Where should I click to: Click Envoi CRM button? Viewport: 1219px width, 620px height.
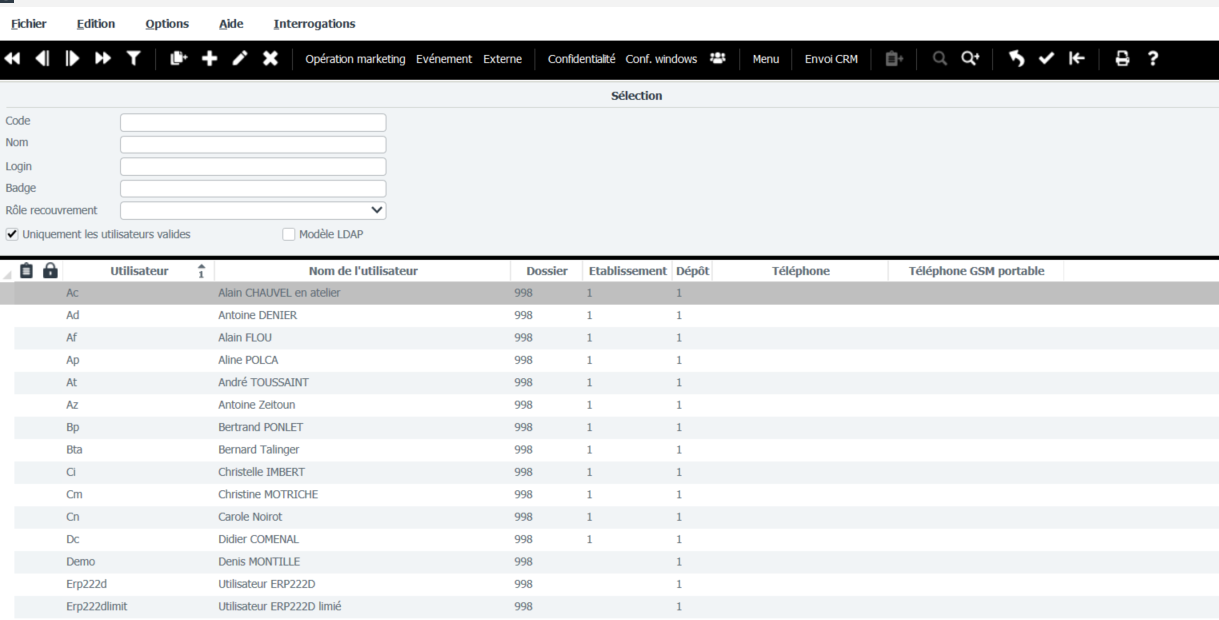point(831,59)
